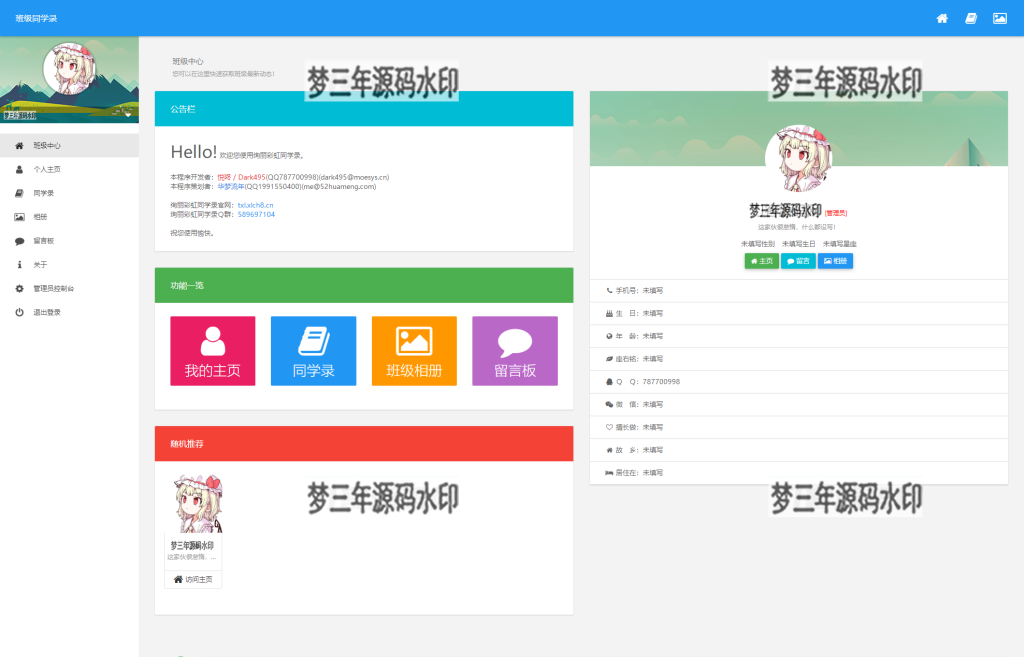This screenshot has height=657, width=1024.
Task: Click the book icon beside 同学录
Action: [x=19, y=193]
